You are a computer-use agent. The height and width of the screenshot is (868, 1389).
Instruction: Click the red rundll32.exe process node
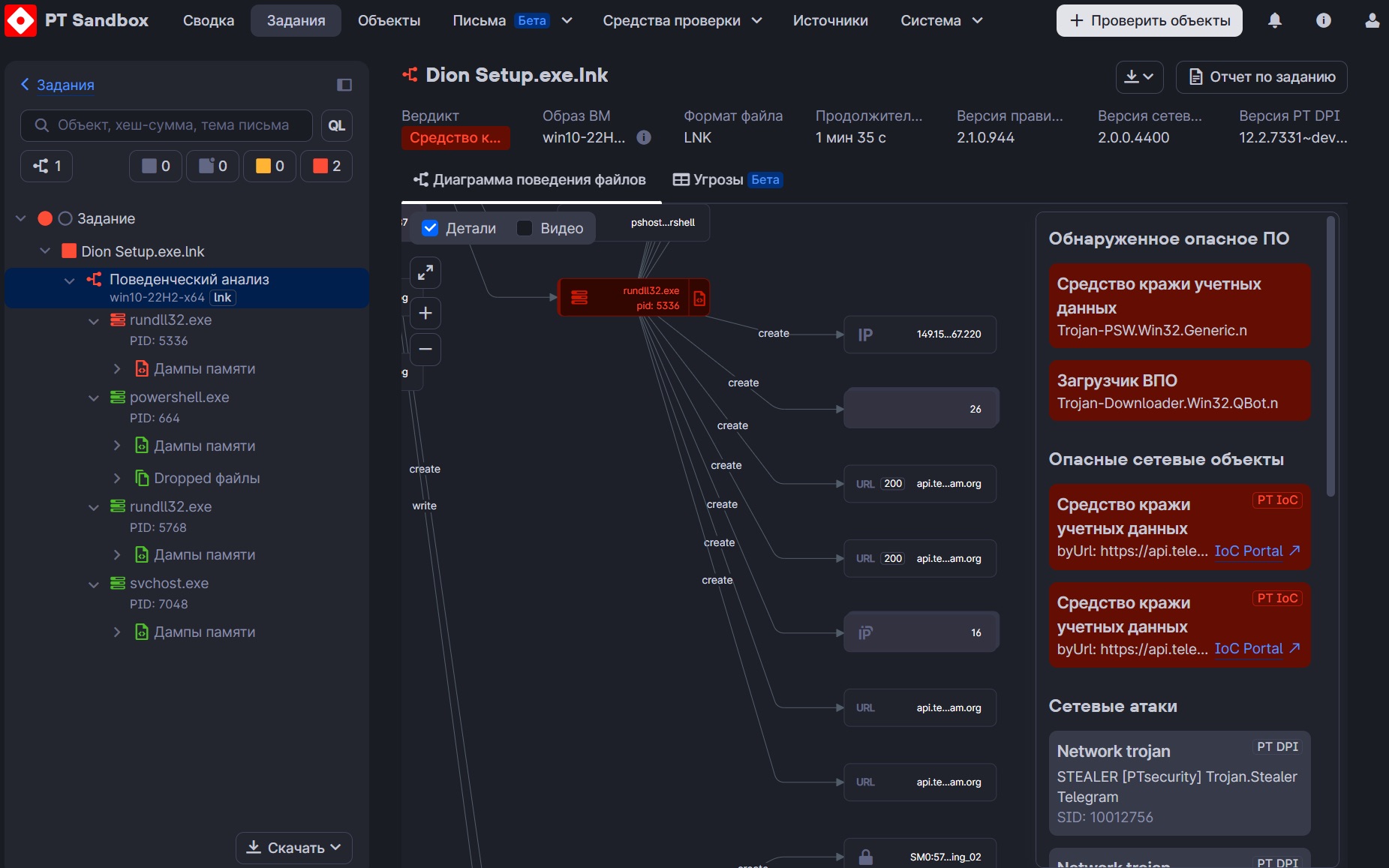634,298
